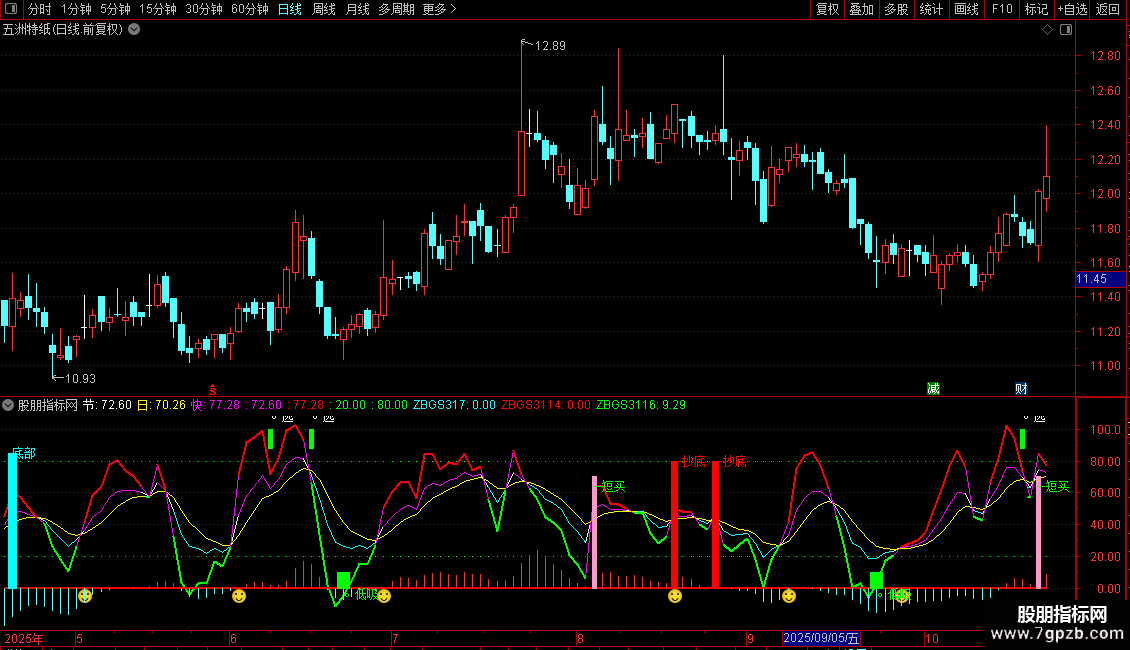Click the 10.93 low price label
Viewport: 1130px width, 650px height.
[80, 378]
